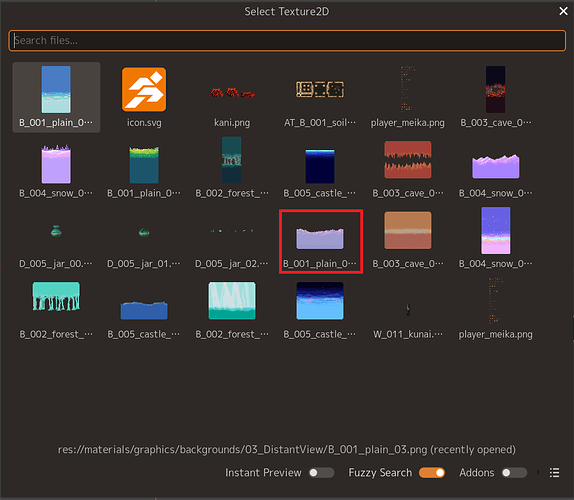Pick the red-outlined B_001_plain purple thumbnail
Image resolution: width=574 pixels, height=500 pixels.
coord(321,241)
